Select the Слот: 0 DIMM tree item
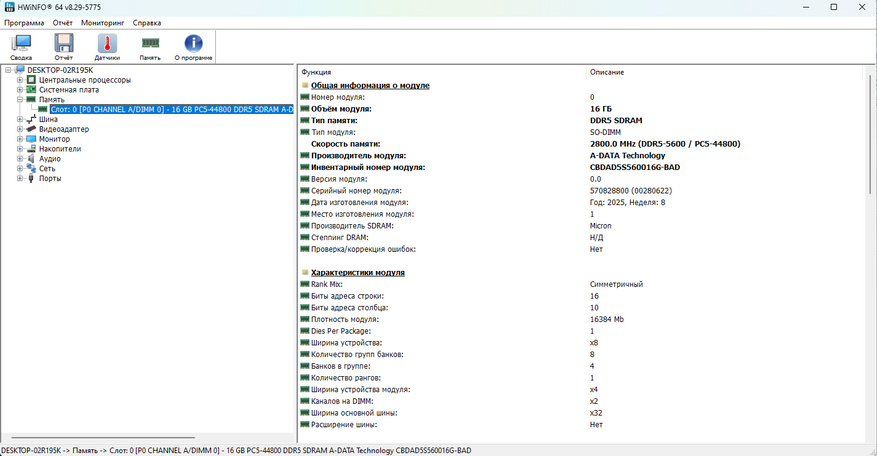The image size is (877, 456). click(x=172, y=110)
